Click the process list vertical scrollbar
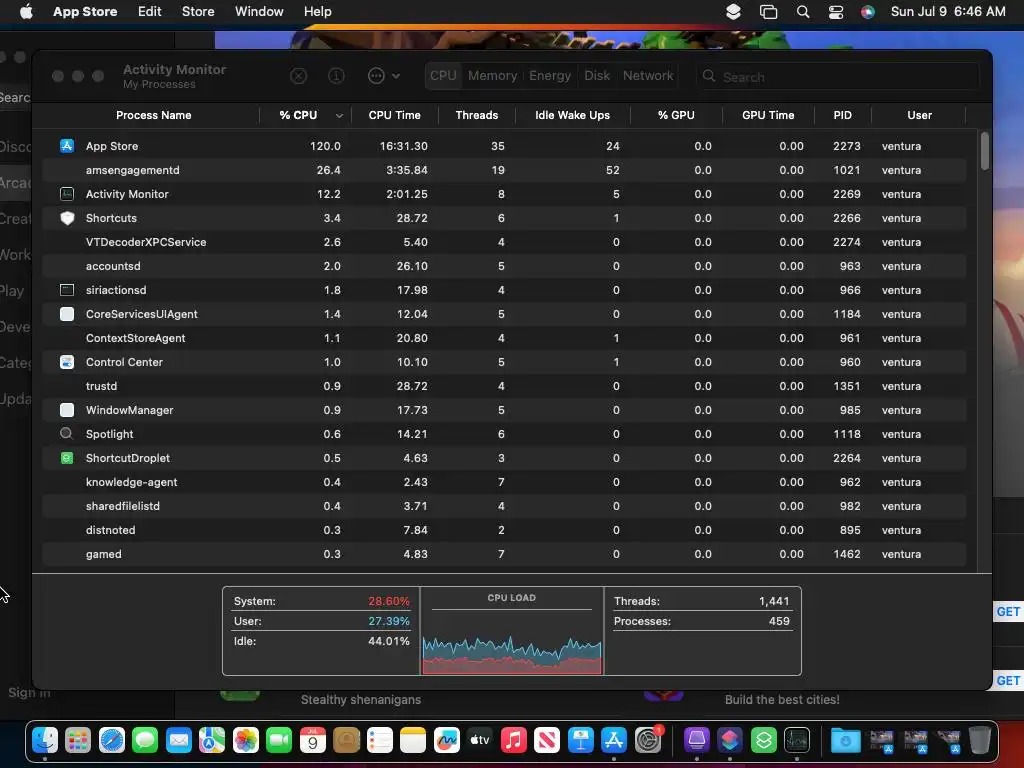 (984, 151)
